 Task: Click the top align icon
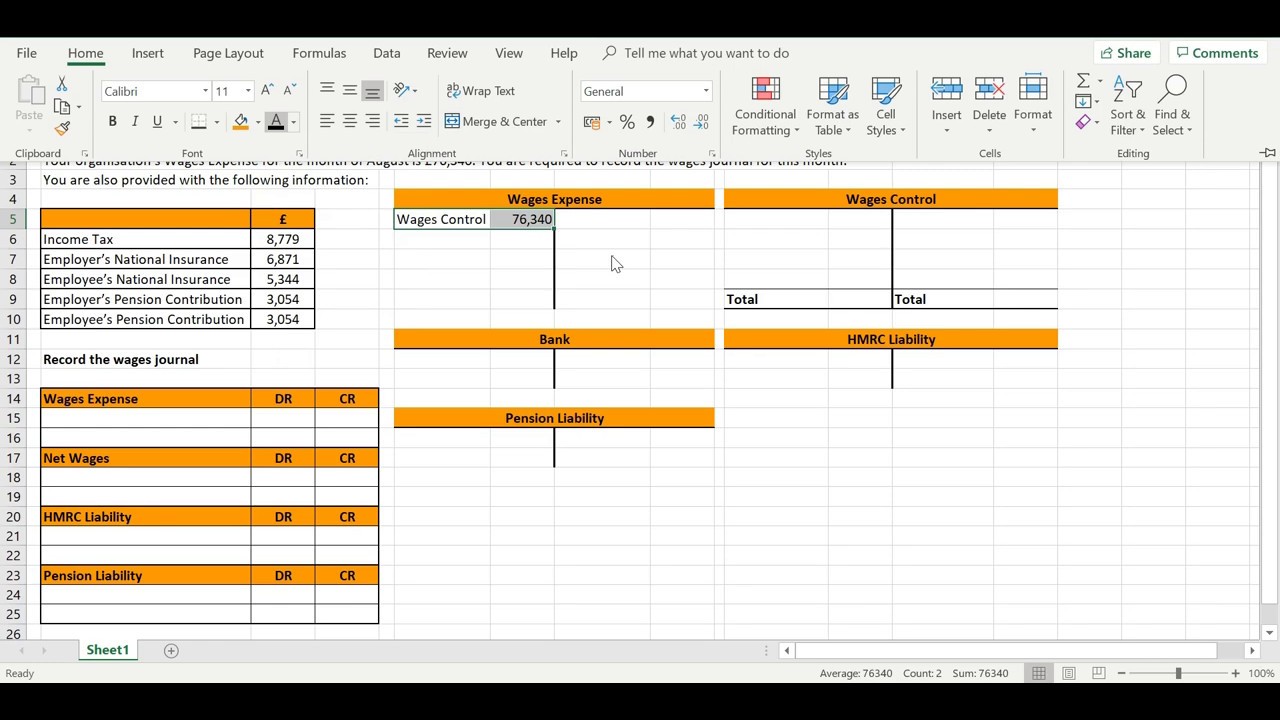tap(327, 90)
